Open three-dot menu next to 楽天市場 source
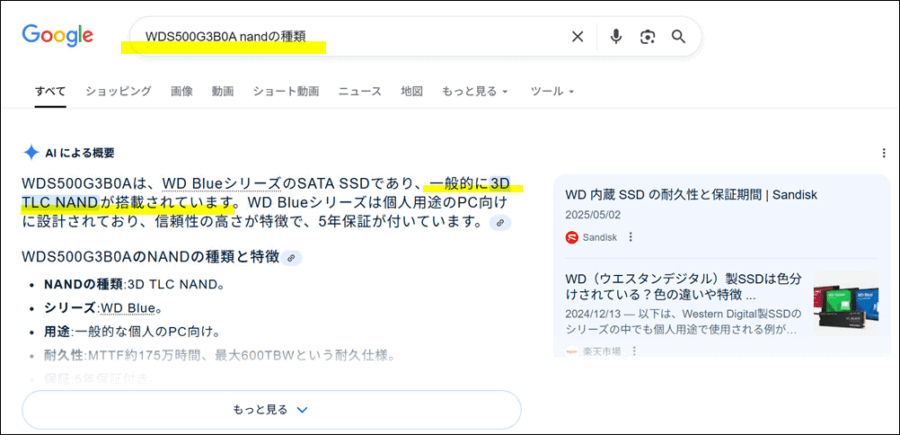The height and width of the screenshot is (435, 900). pos(634,351)
